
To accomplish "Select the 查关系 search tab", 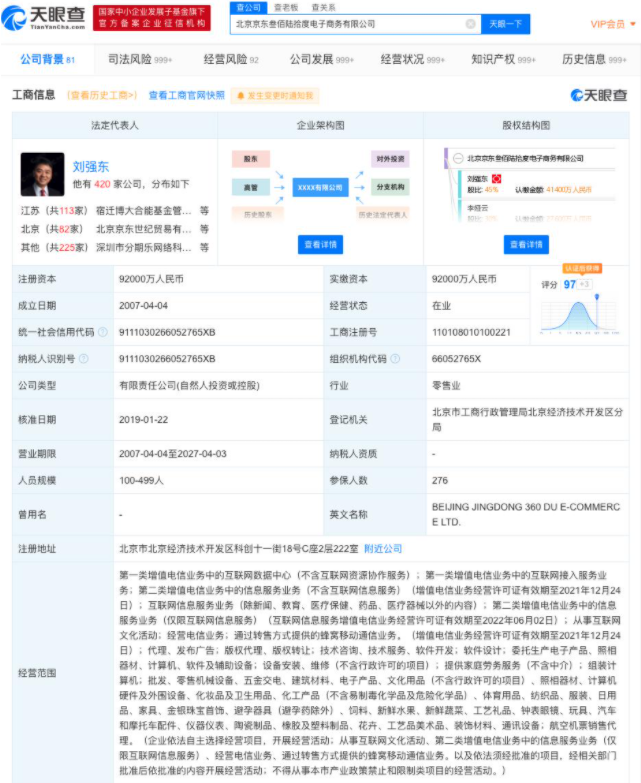I will (x=323, y=7).
